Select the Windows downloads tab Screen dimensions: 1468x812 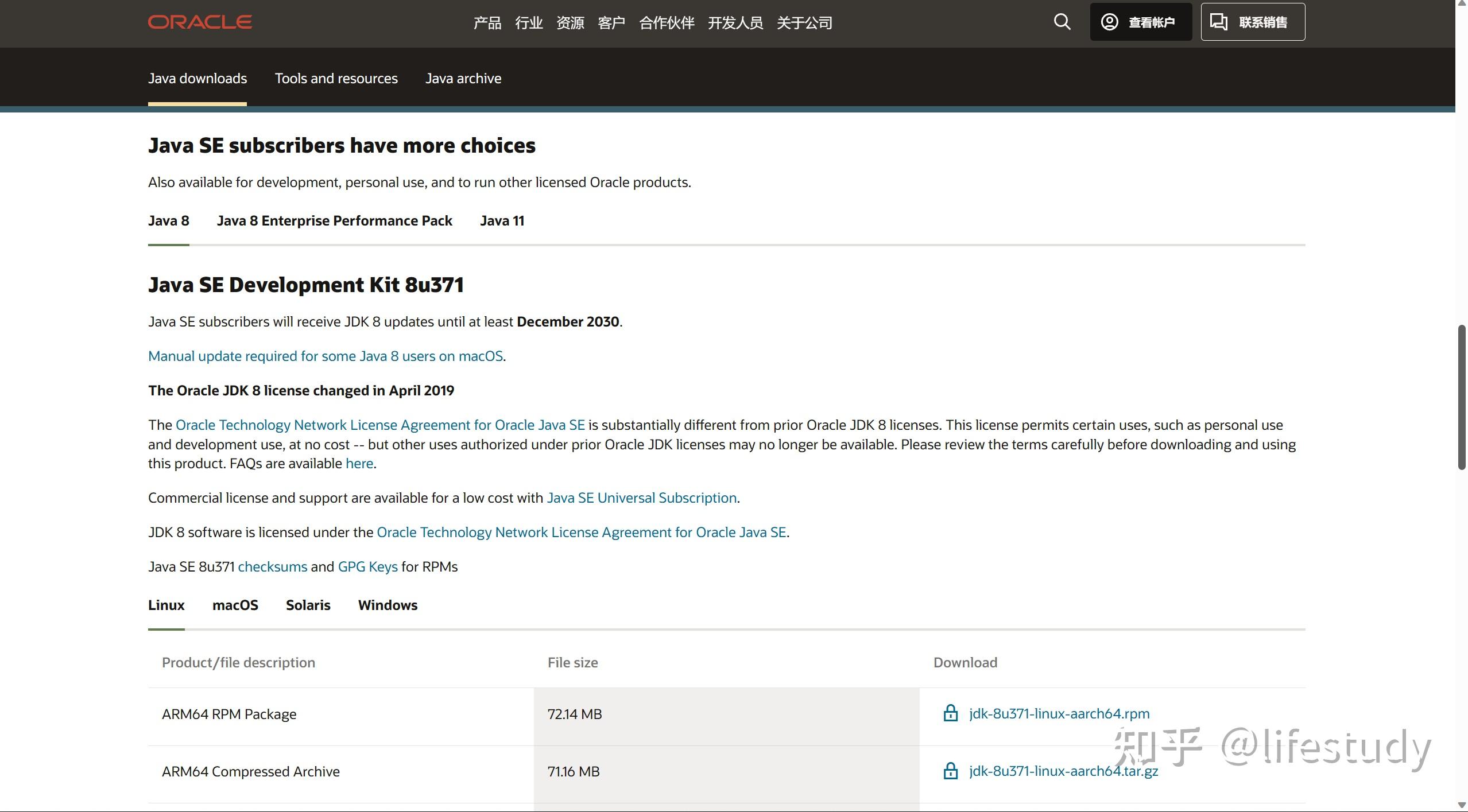tap(388, 605)
